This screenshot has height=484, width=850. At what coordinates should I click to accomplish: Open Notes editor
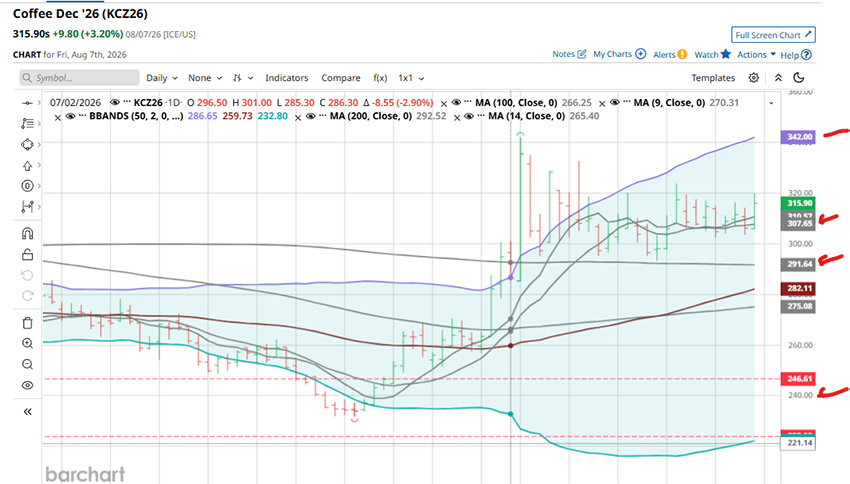569,54
